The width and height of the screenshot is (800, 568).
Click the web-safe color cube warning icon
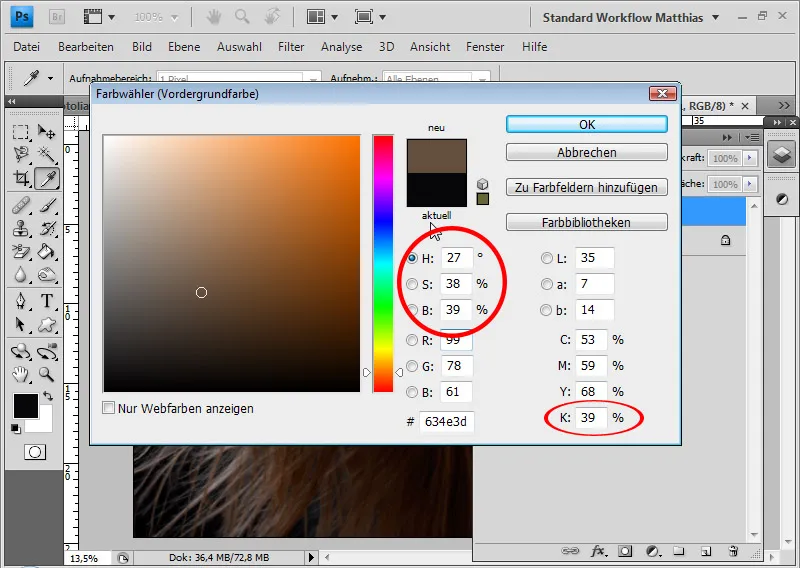482,184
